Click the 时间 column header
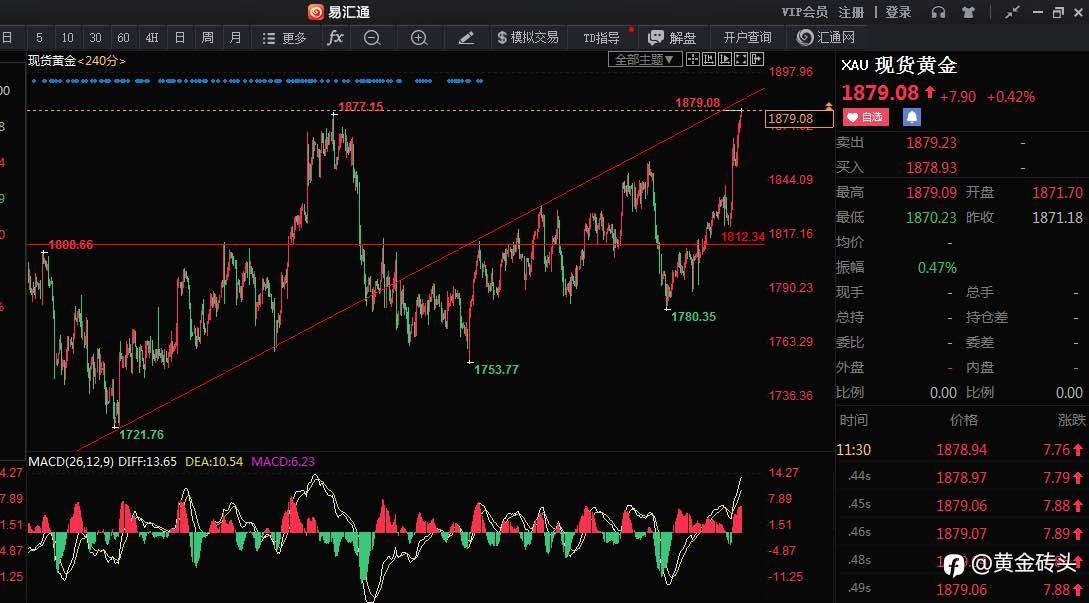1089x603 pixels. coord(853,420)
